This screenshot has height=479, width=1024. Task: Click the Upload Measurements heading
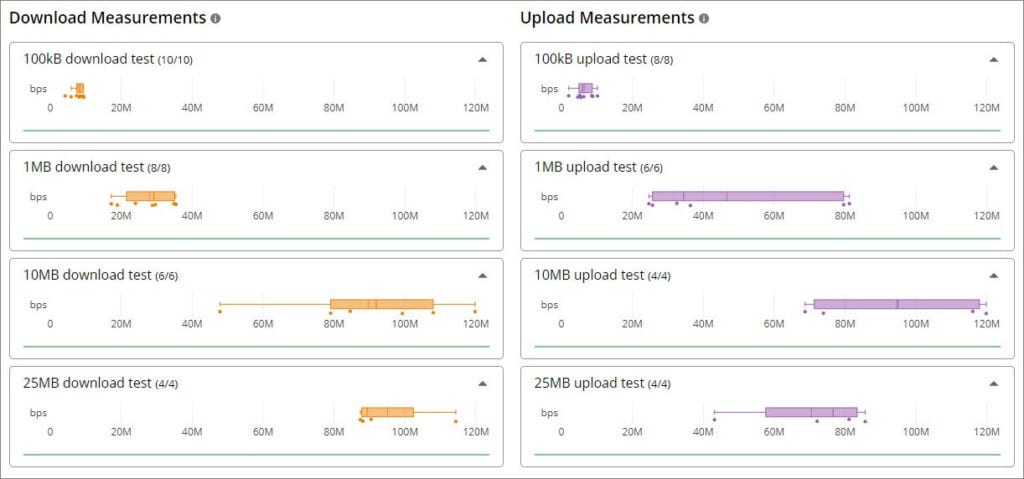(607, 18)
